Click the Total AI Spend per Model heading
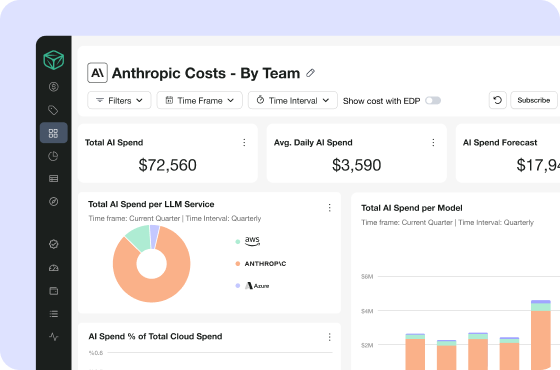 point(411,208)
